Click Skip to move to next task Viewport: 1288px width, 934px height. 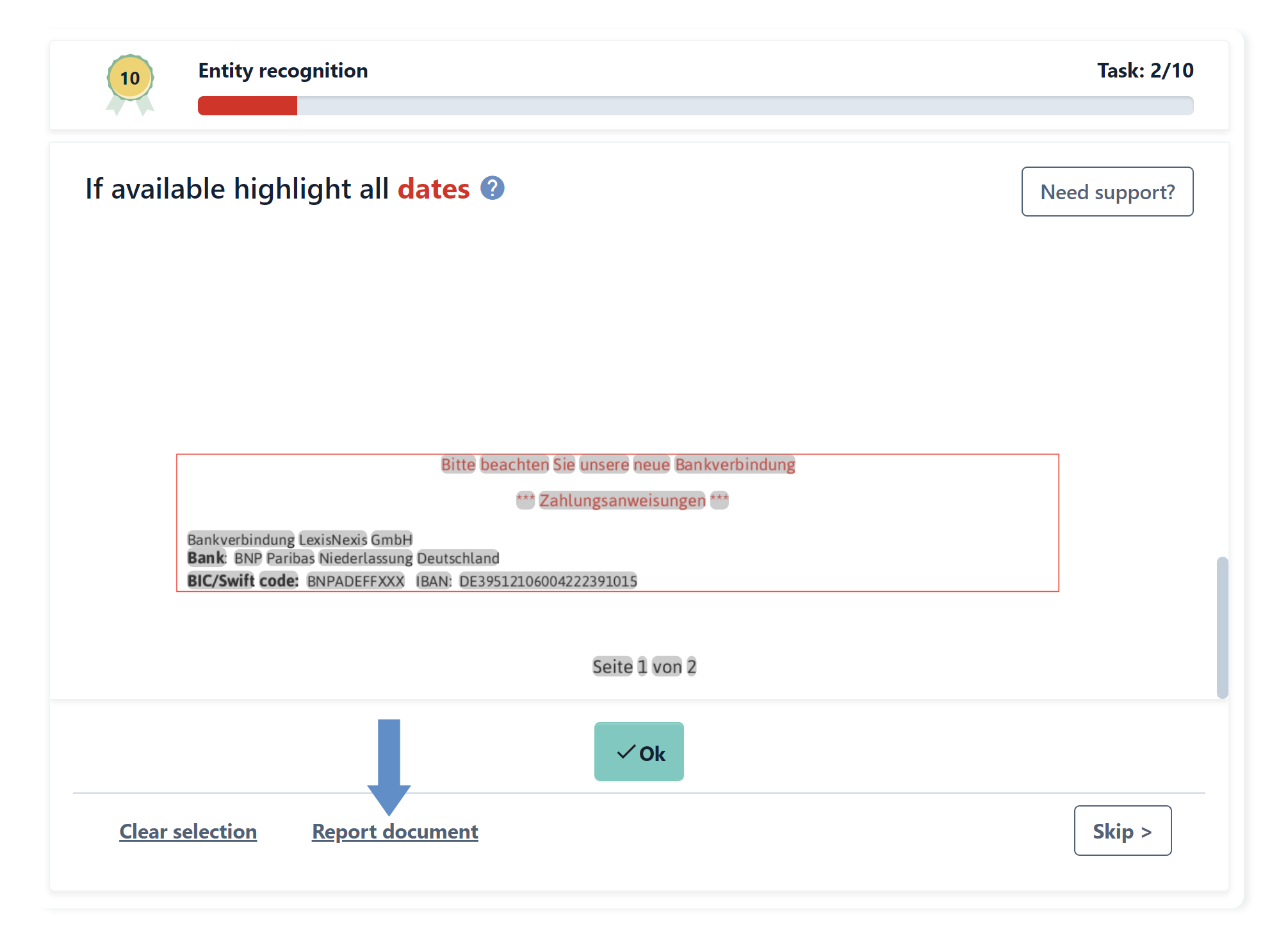1122,831
